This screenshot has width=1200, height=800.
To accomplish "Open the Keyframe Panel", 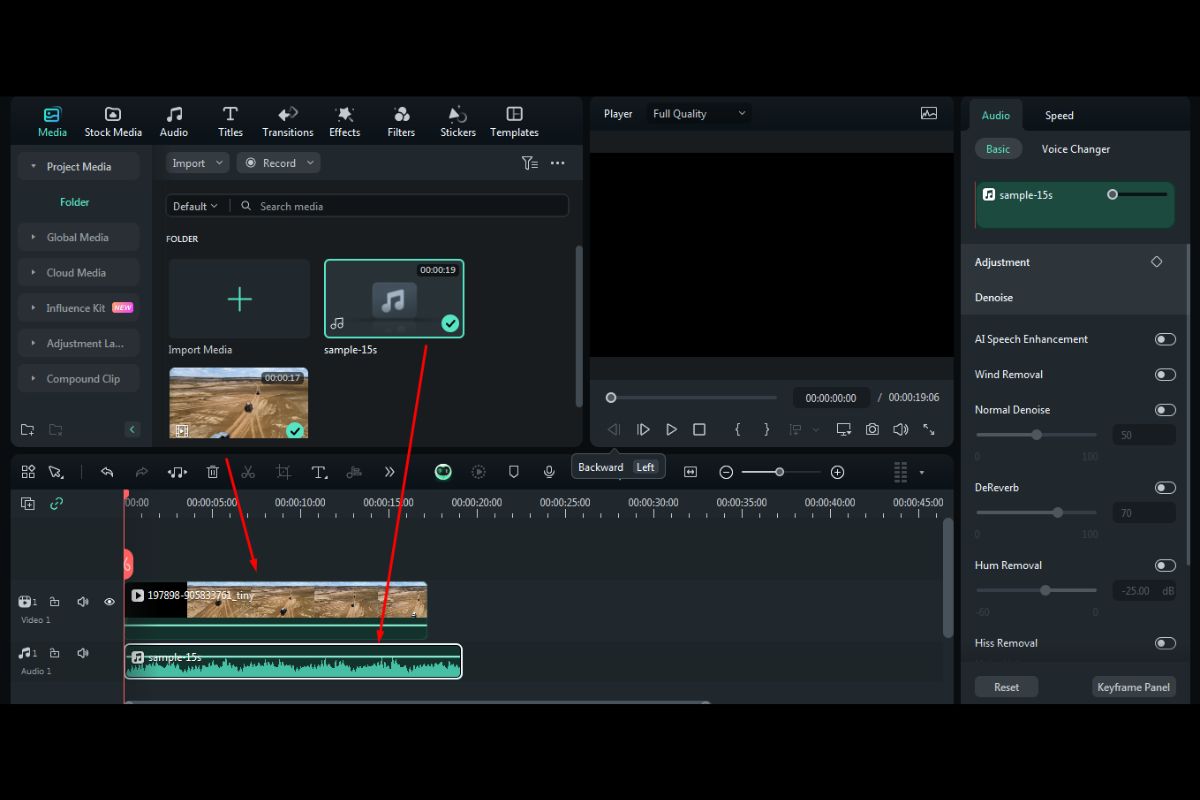I will tap(1133, 687).
